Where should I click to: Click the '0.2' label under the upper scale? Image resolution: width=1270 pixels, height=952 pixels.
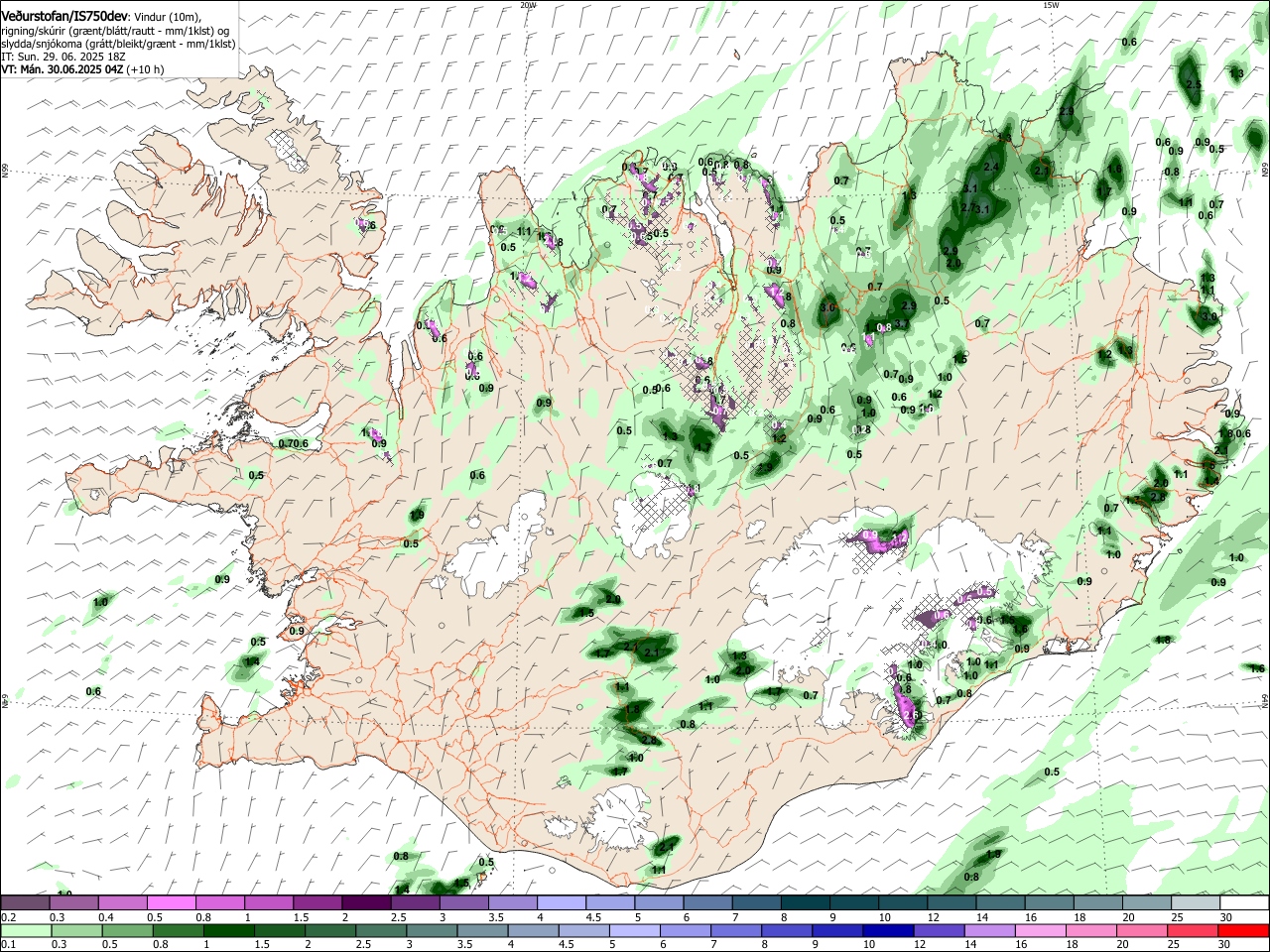pyautogui.click(x=8, y=917)
